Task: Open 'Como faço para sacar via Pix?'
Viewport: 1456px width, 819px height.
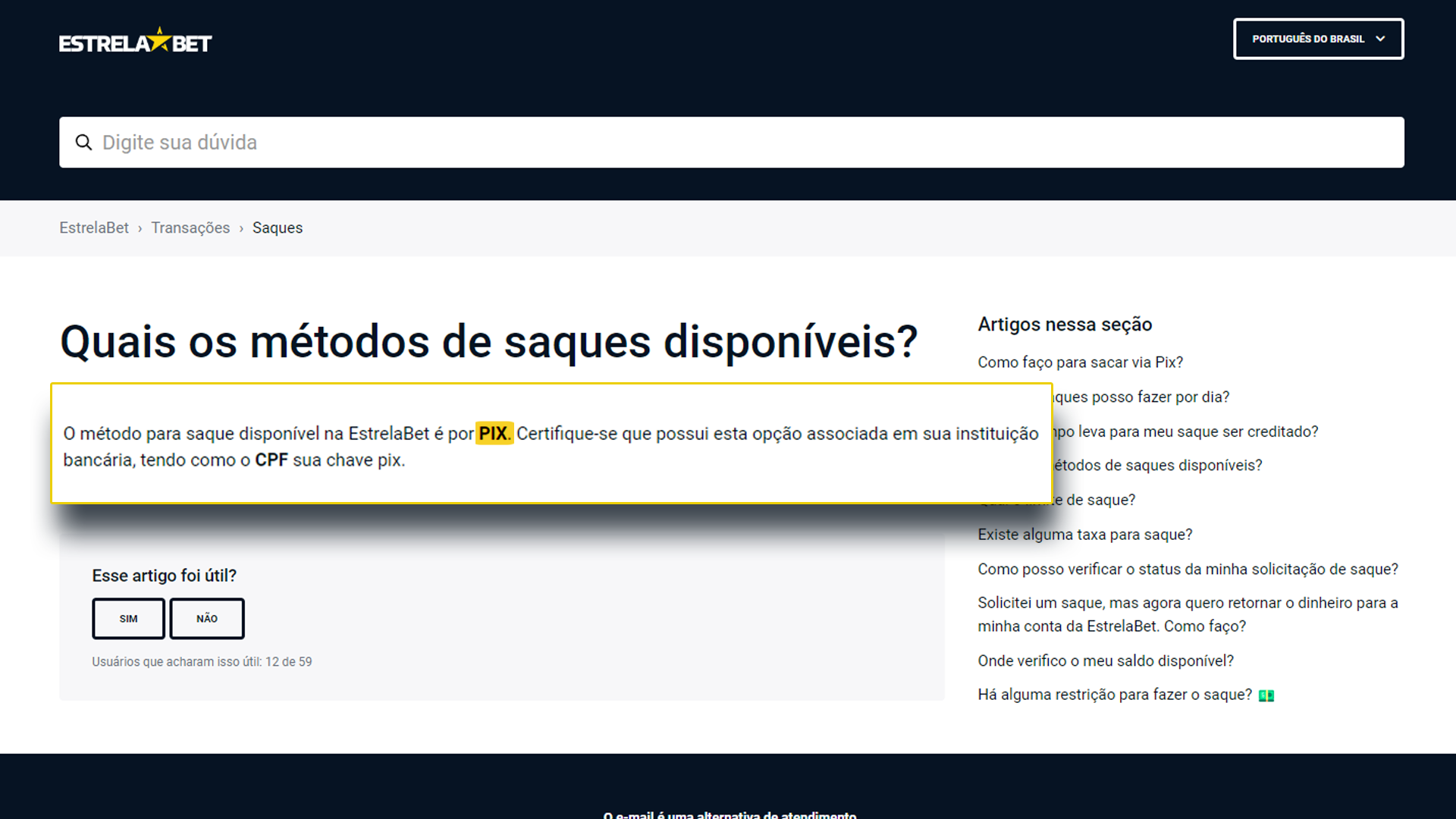Action: [x=1080, y=362]
